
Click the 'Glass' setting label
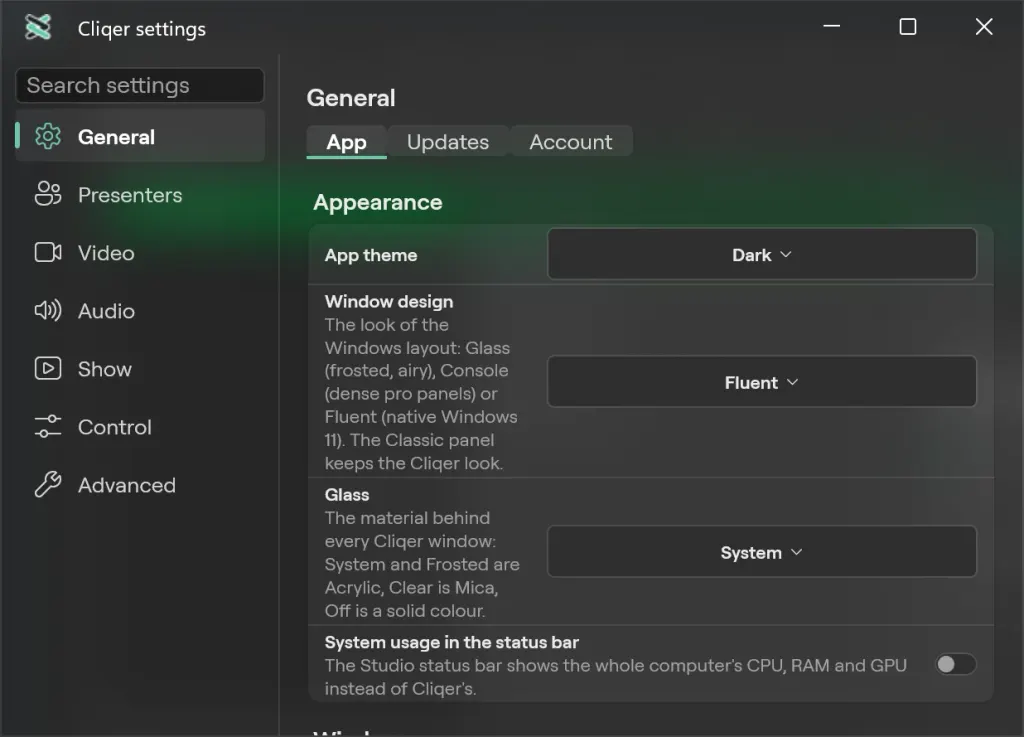click(x=347, y=495)
